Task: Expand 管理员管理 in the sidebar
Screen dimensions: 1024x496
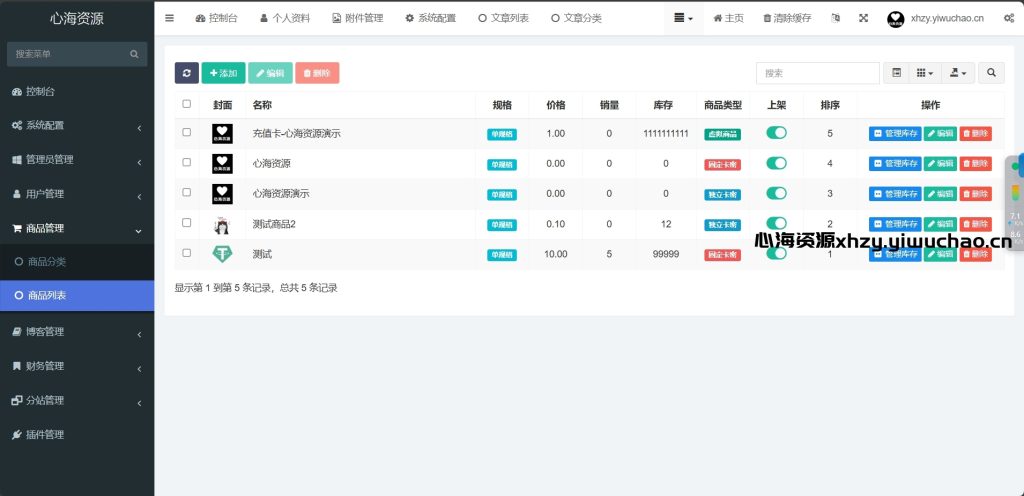Action: [x=77, y=160]
